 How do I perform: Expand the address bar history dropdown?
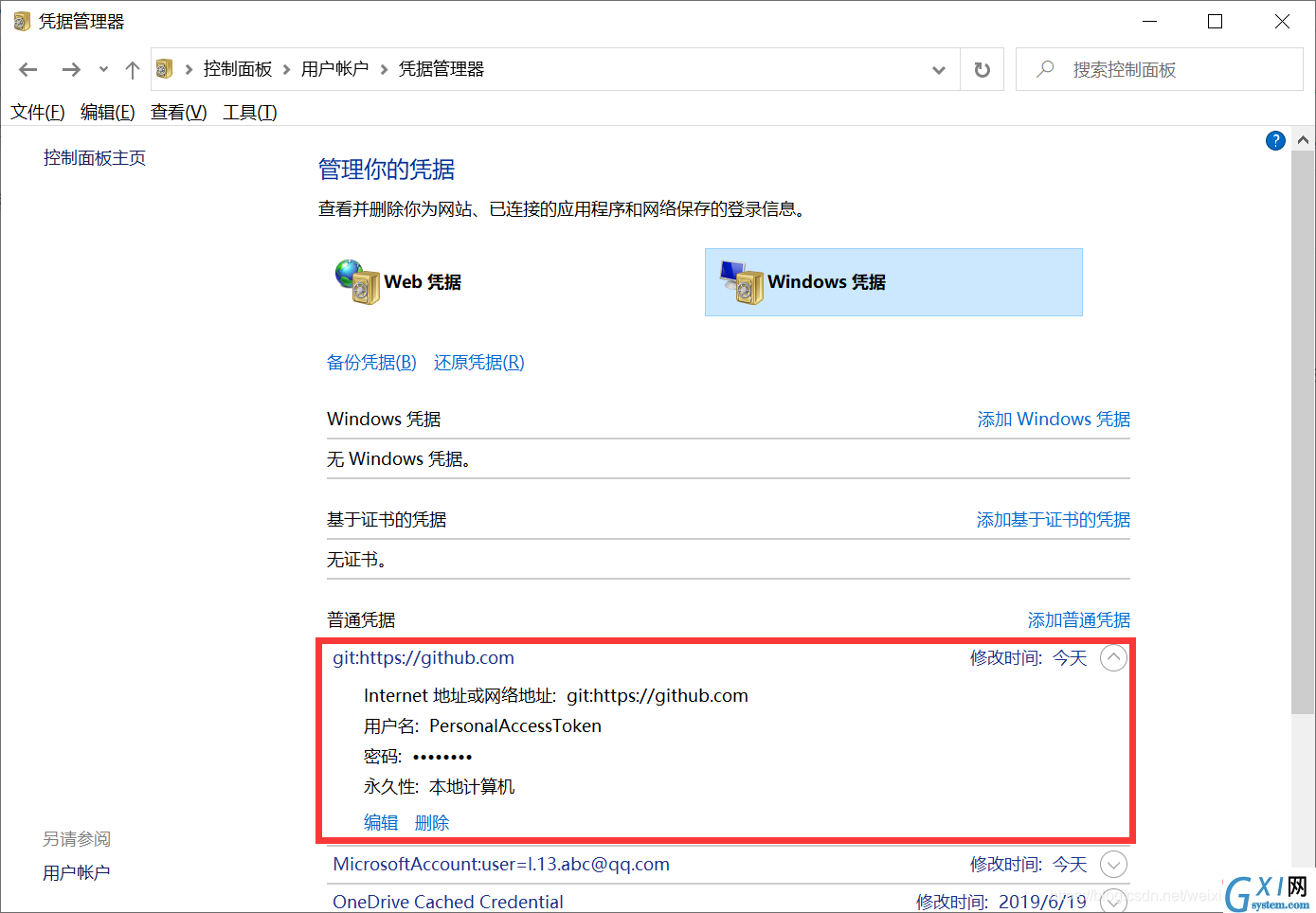pos(939,69)
